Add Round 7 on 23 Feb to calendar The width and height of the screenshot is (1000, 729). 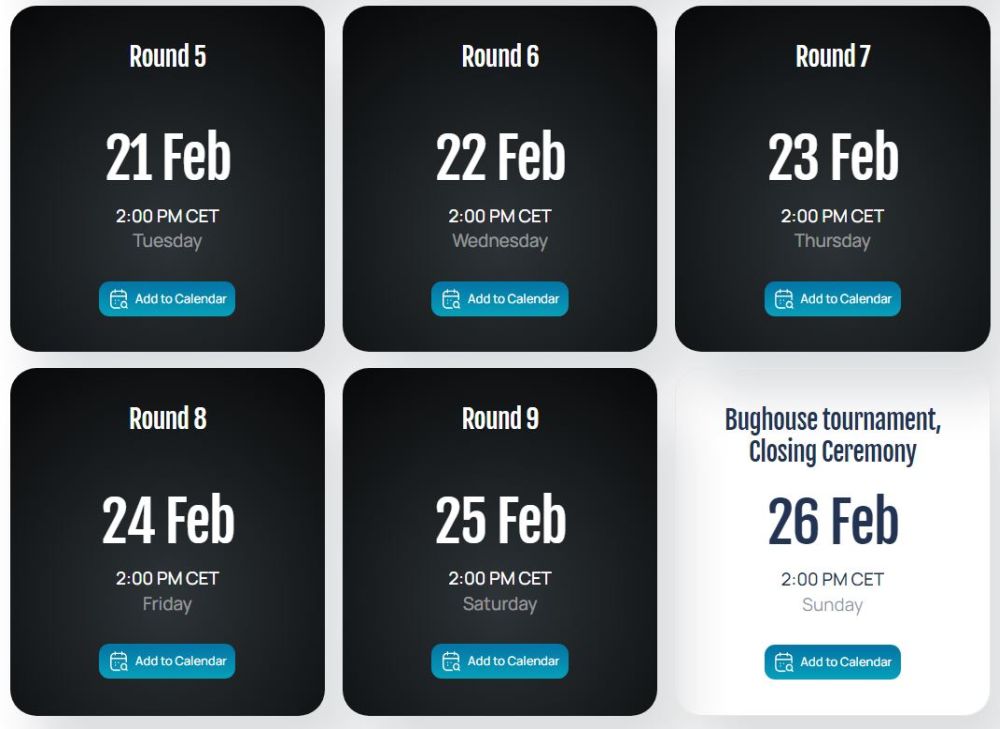pyautogui.click(x=832, y=298)
